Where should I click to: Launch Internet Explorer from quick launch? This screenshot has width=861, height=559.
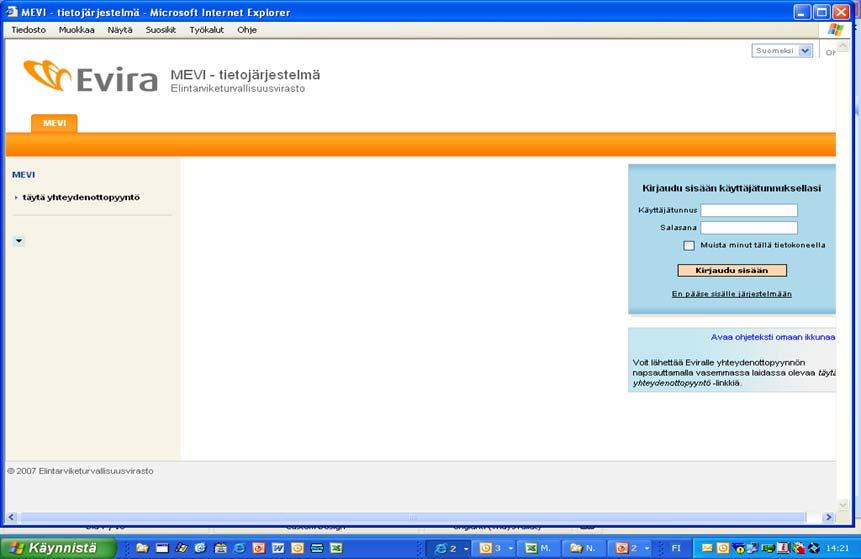(239, 548)
